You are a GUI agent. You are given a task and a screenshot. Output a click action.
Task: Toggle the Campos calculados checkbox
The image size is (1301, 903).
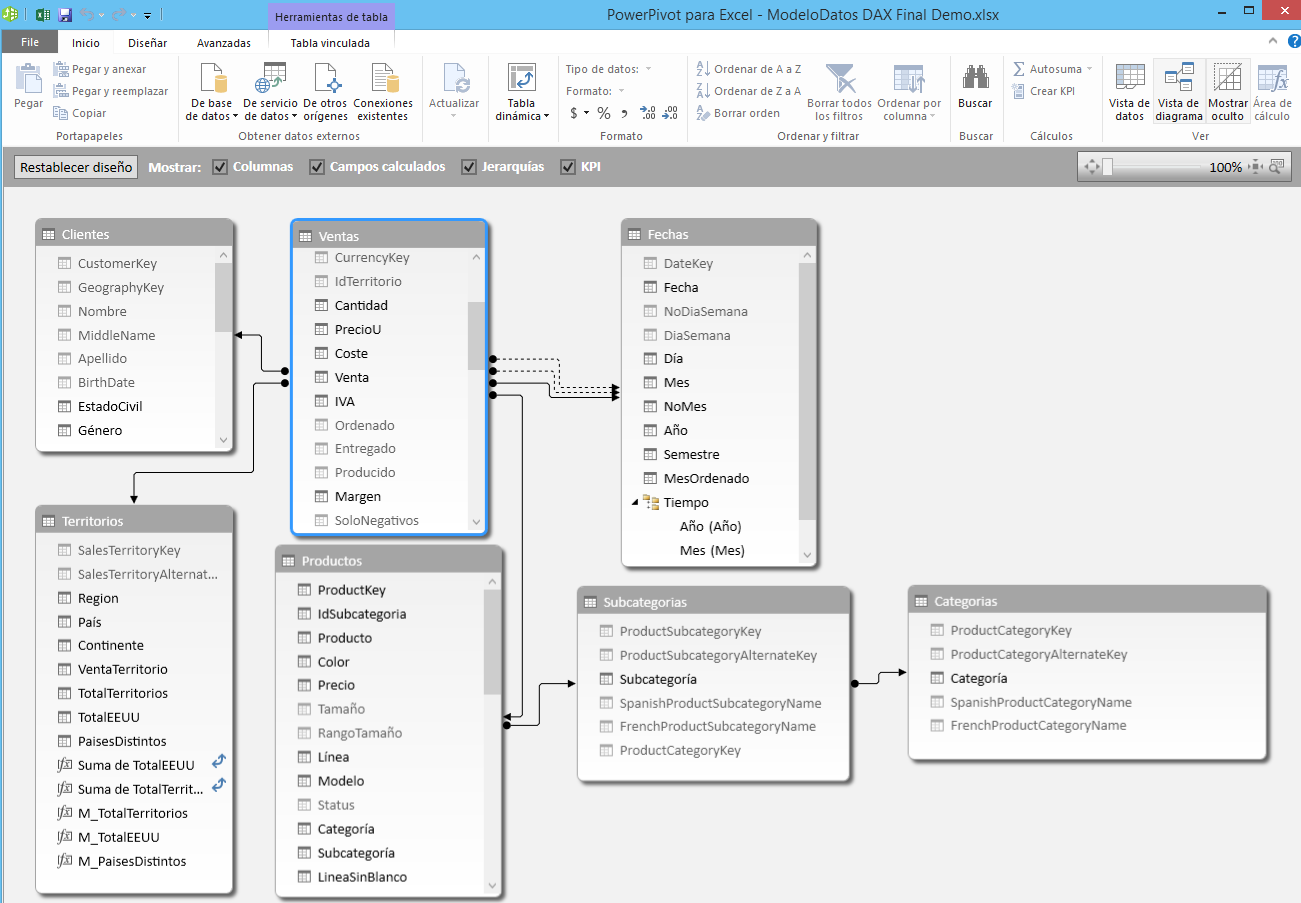318,167
